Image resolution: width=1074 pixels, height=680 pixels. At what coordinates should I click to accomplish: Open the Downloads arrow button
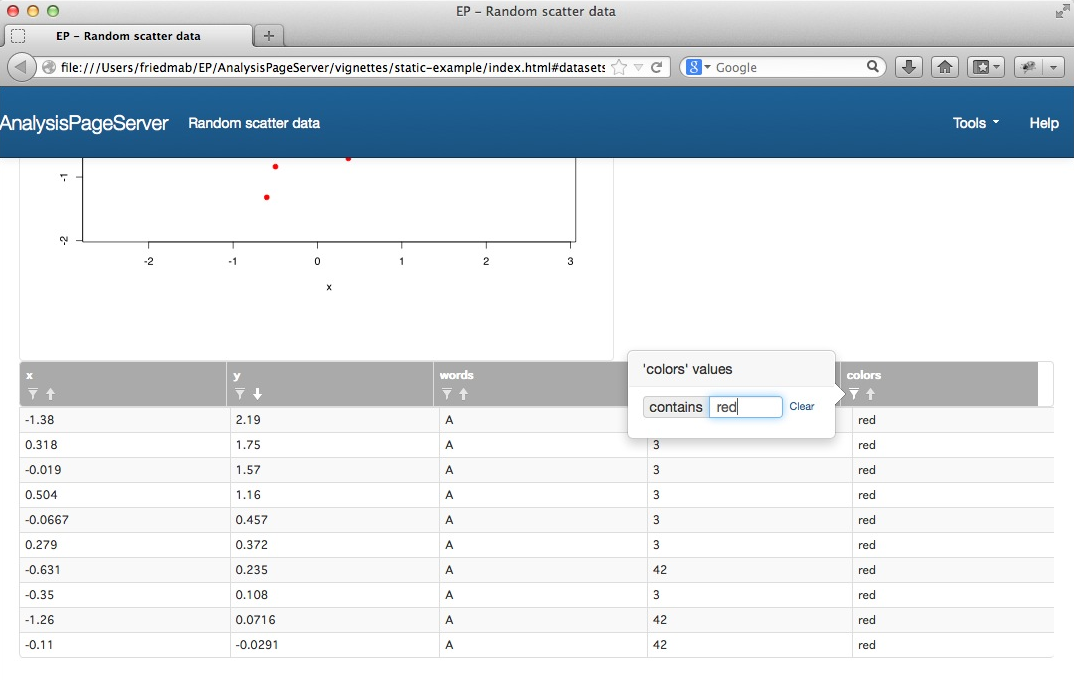908,67
